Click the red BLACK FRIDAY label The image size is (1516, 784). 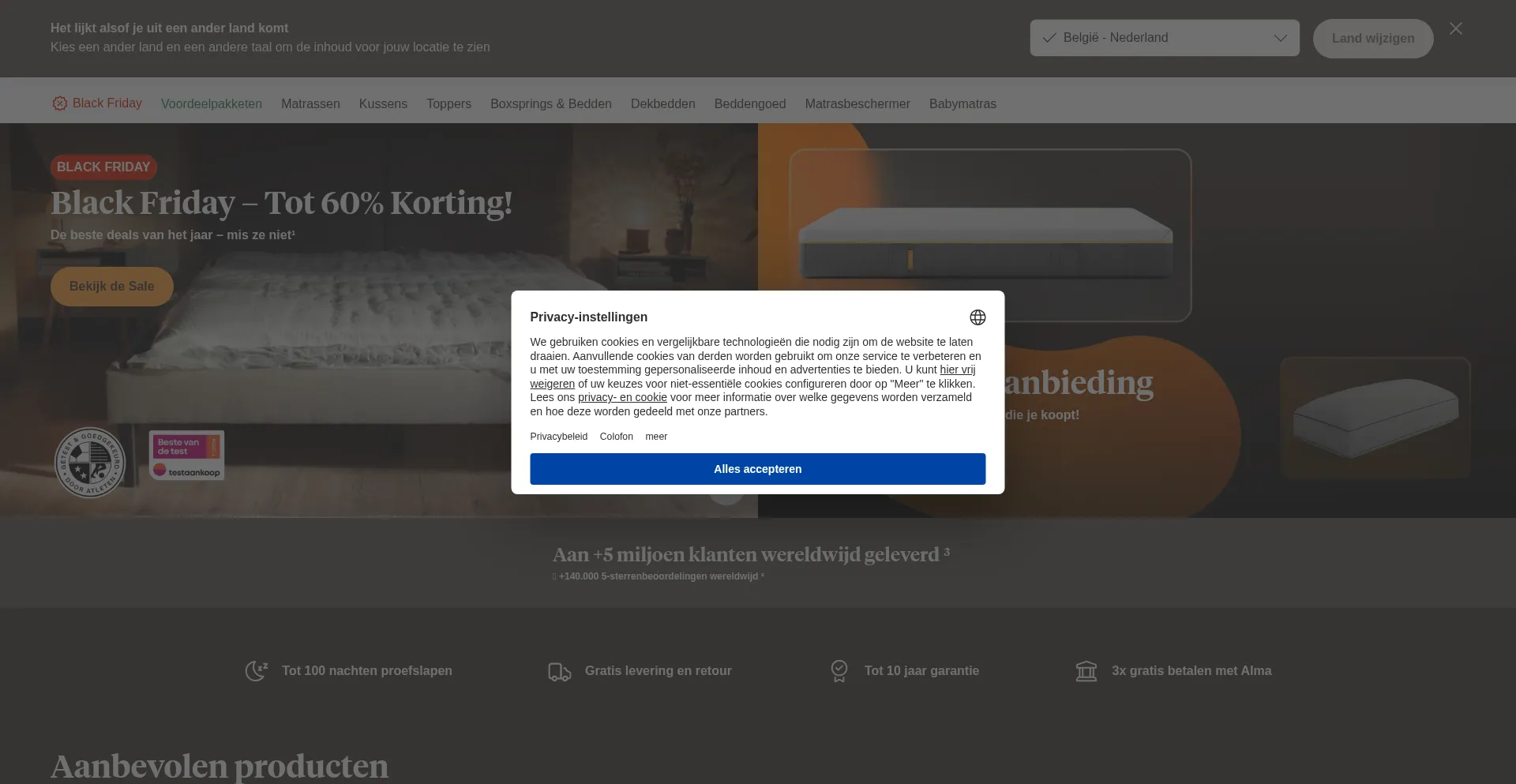(103, 167)
